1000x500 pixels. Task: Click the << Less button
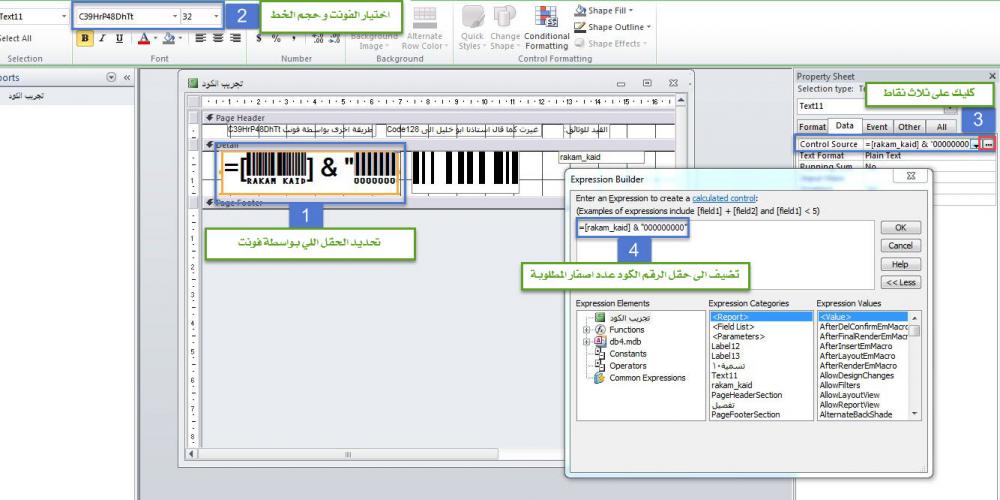pos(901,282)
